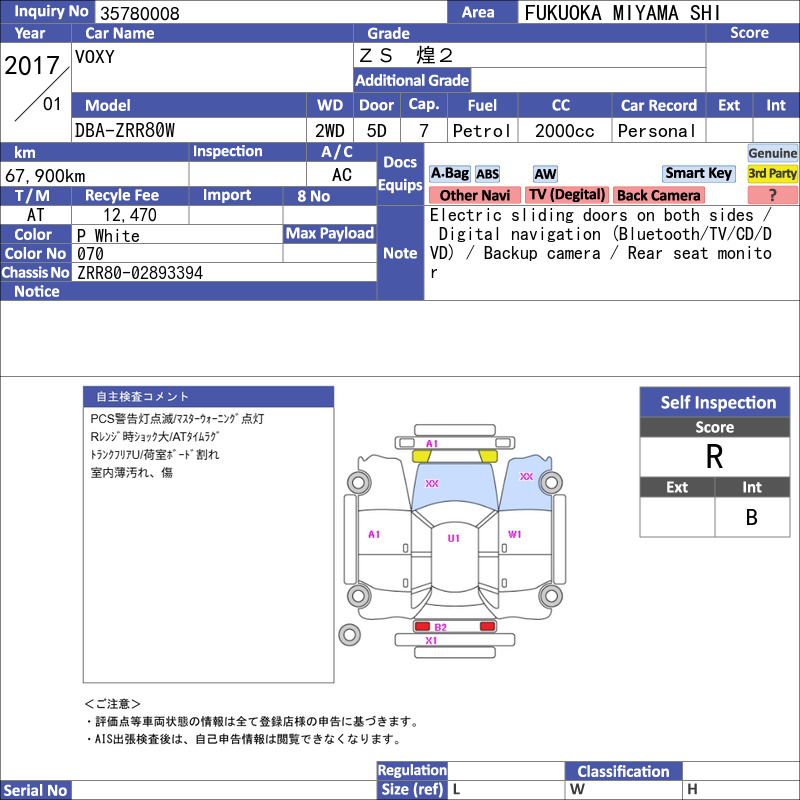Click the A-Bag equipment badge
This screenshot has height=800, width=800.
pyautogui.click(x=449, y=173)
